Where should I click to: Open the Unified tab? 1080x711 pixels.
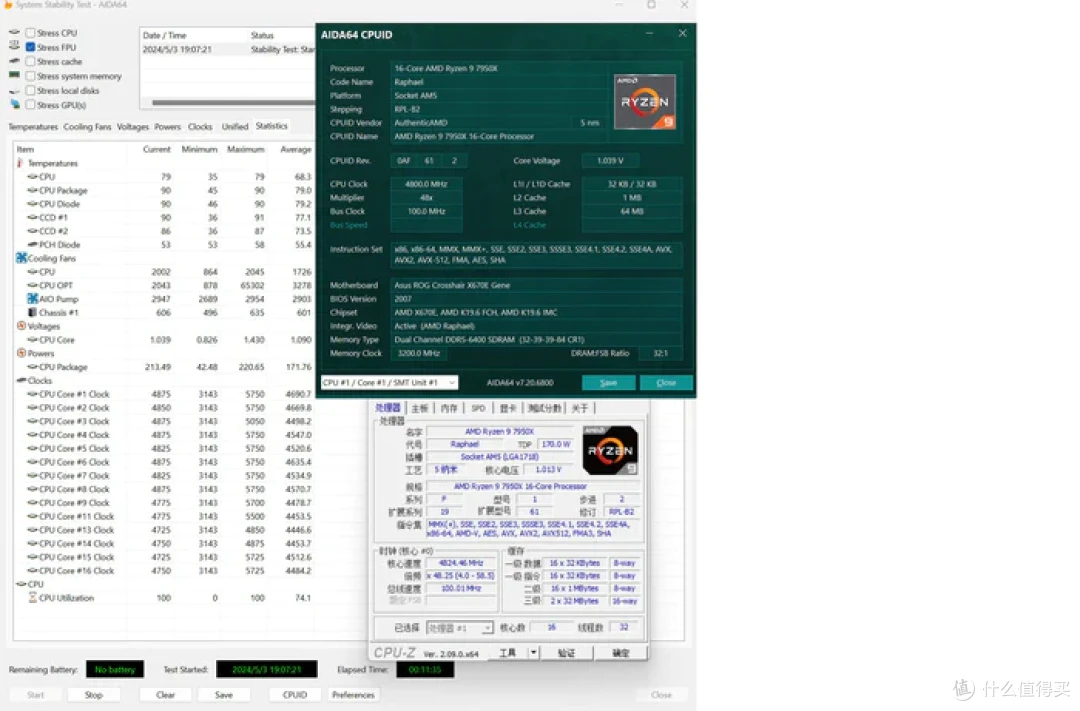pos(235,127)
